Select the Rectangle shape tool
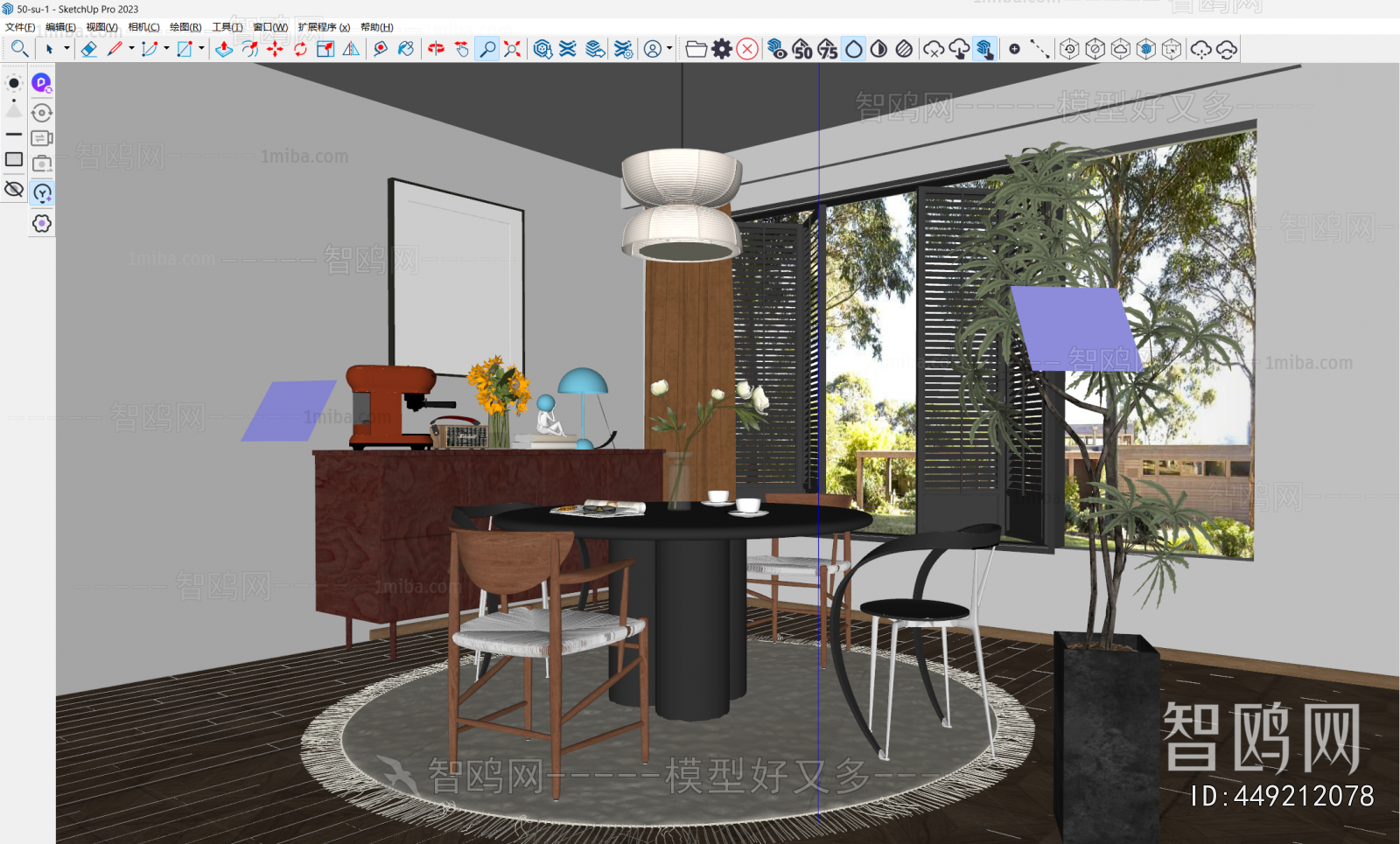The height and width of the screenshot is (844, 1400). pyautogui.click(x=185, y=49)
